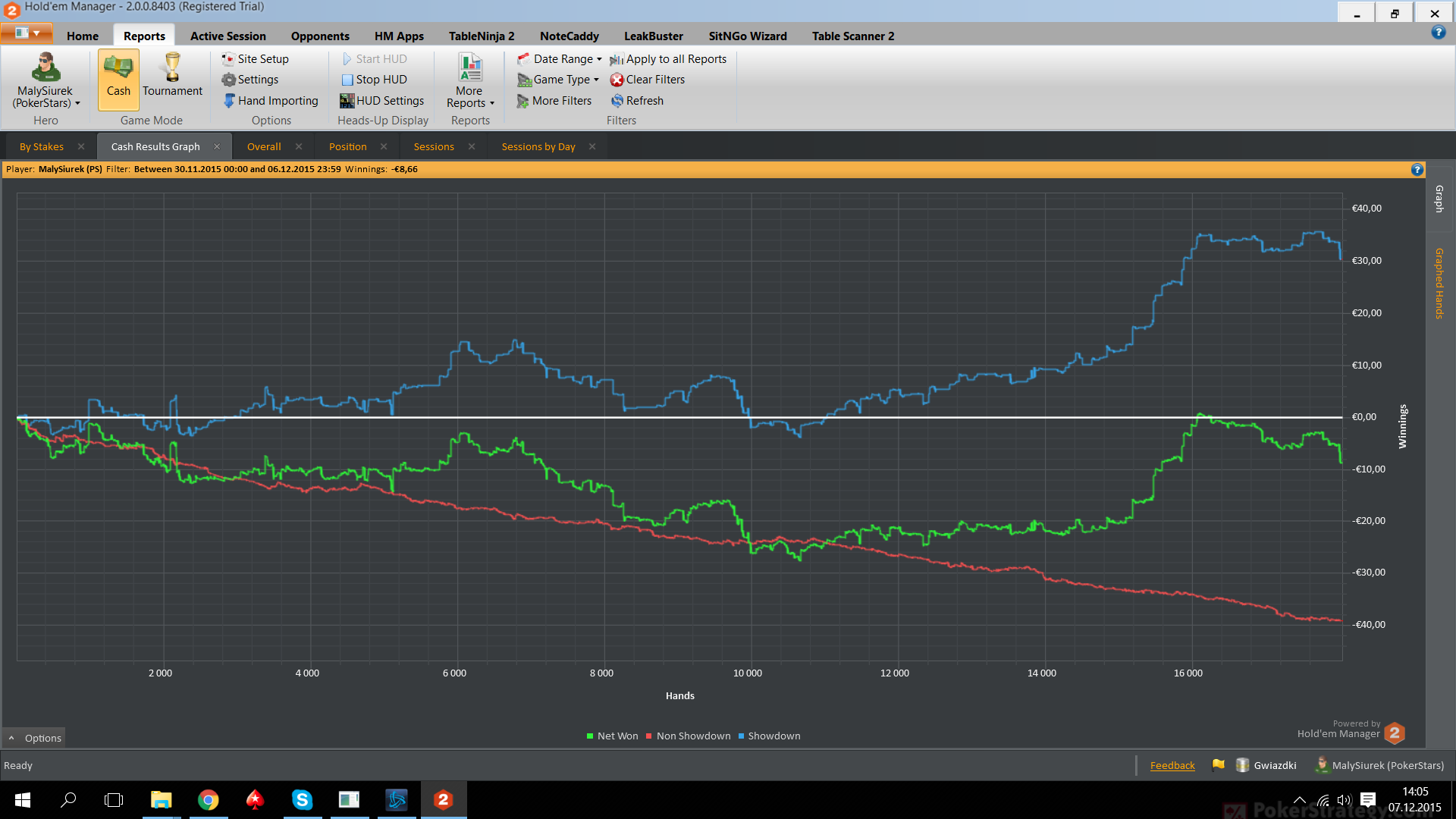Select Cash game mode icon
This screenshot has height=819, width=1456.
pyautogui.click(x=118, y=67)
